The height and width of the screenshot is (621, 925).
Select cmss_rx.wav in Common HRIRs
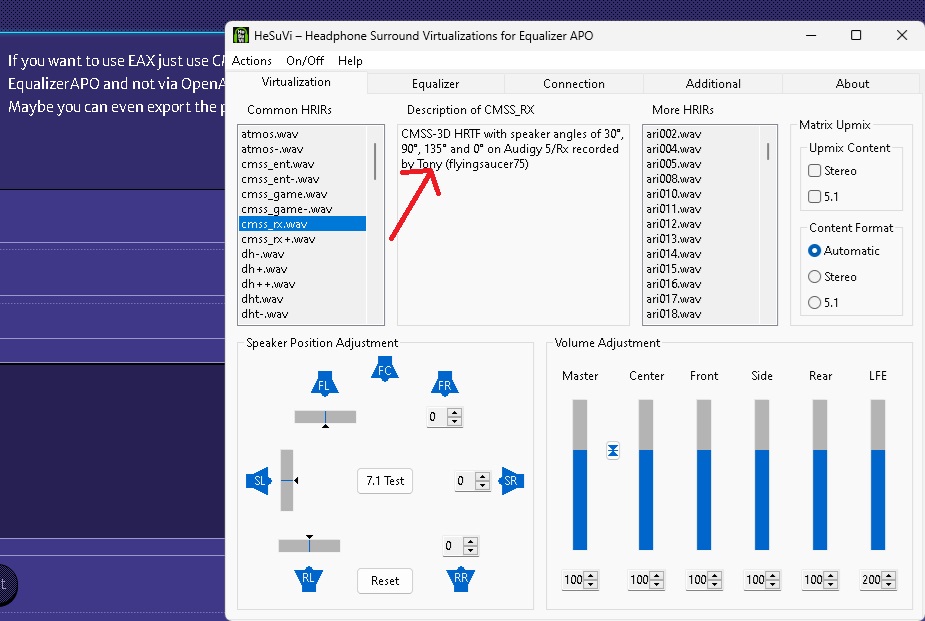[x=302, y=224]
